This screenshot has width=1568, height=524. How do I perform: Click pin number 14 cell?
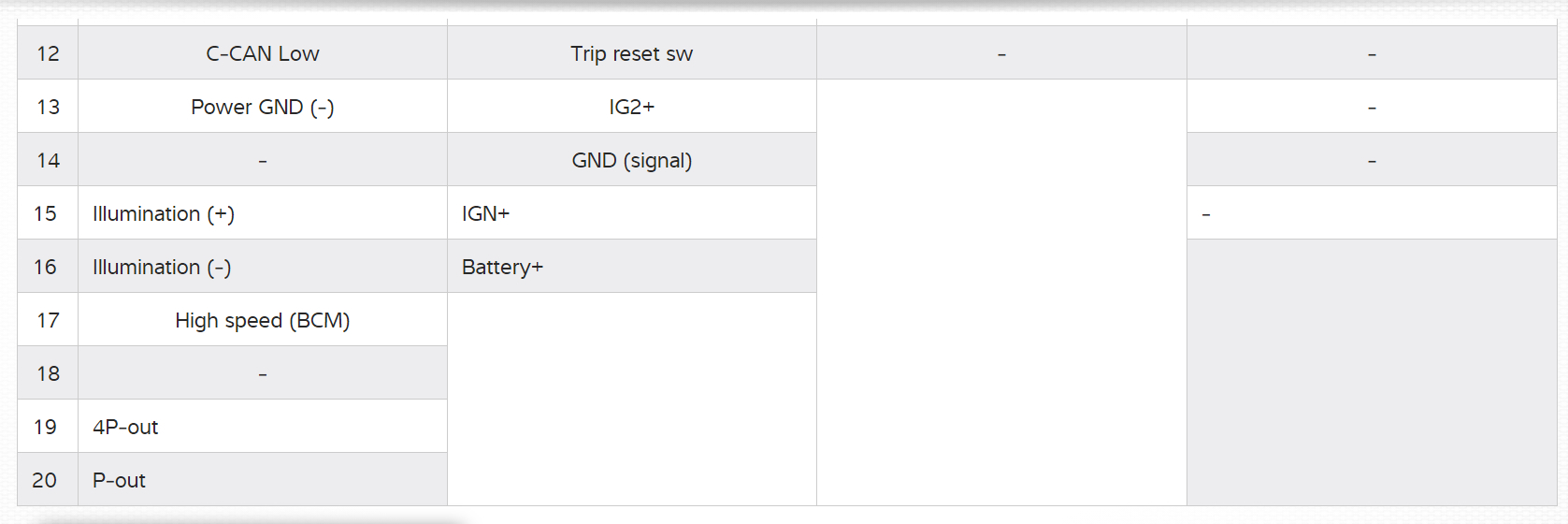click(48, 161)
